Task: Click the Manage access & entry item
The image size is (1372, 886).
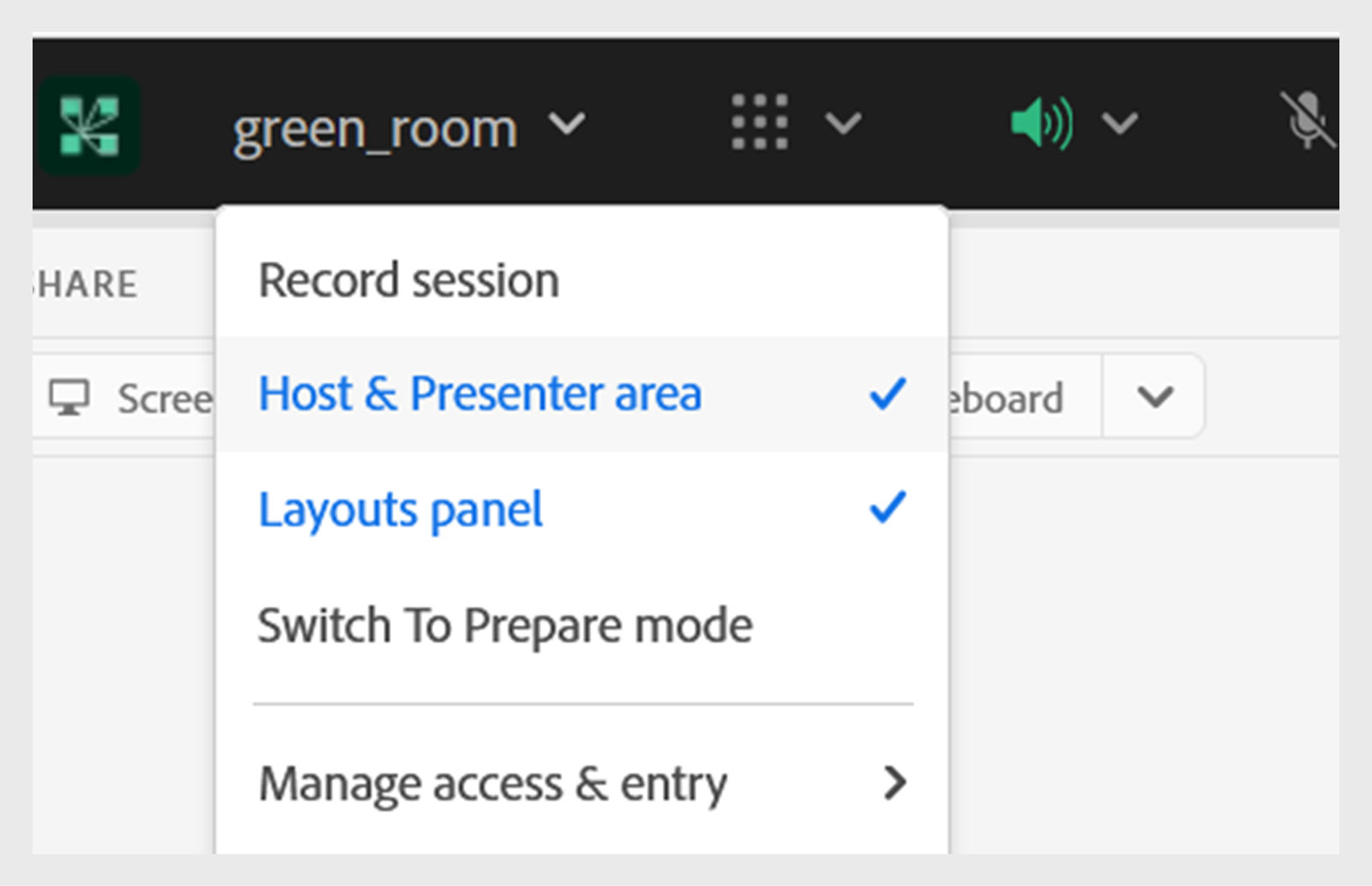Action: pyautogui.click(x=493, y=784)
